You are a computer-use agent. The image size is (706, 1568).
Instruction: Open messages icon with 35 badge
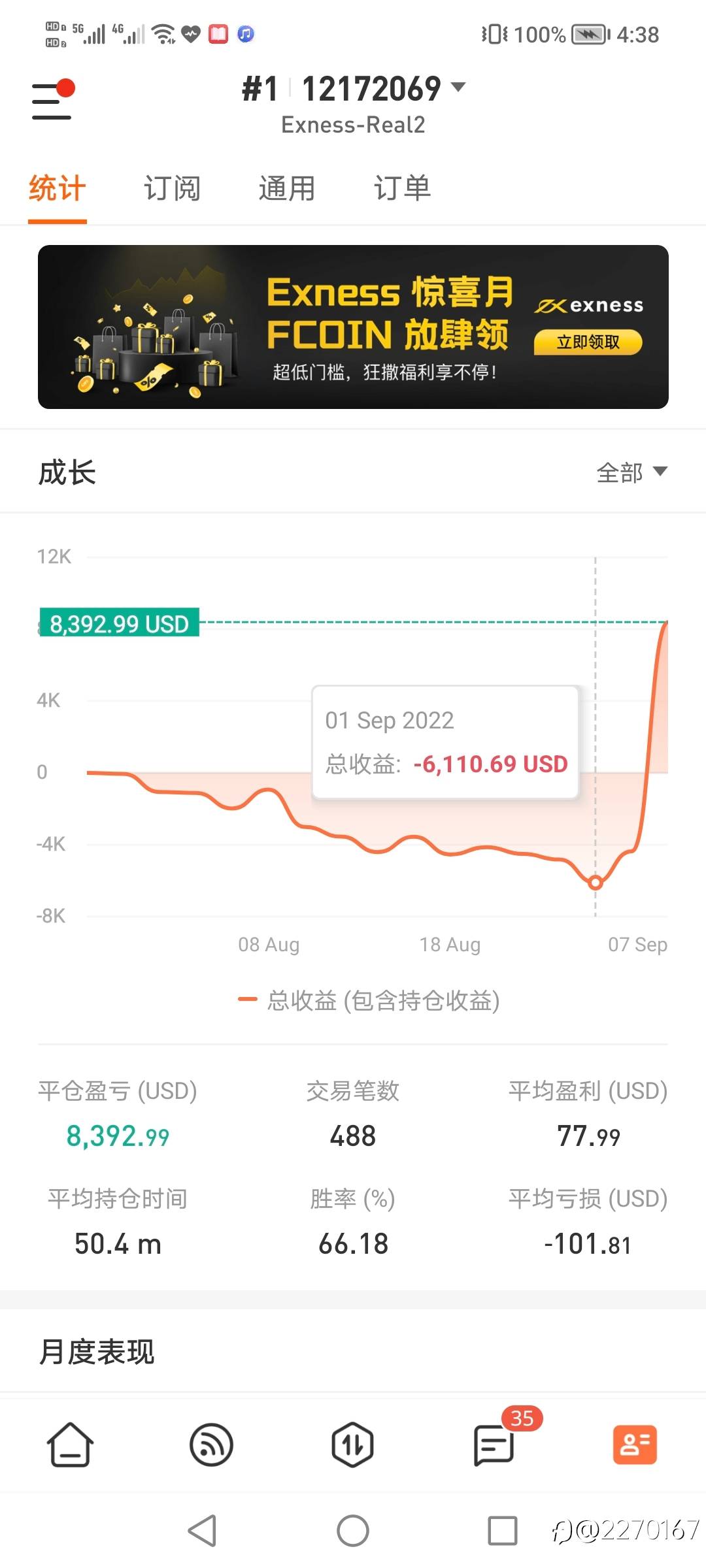[495, 1445]
